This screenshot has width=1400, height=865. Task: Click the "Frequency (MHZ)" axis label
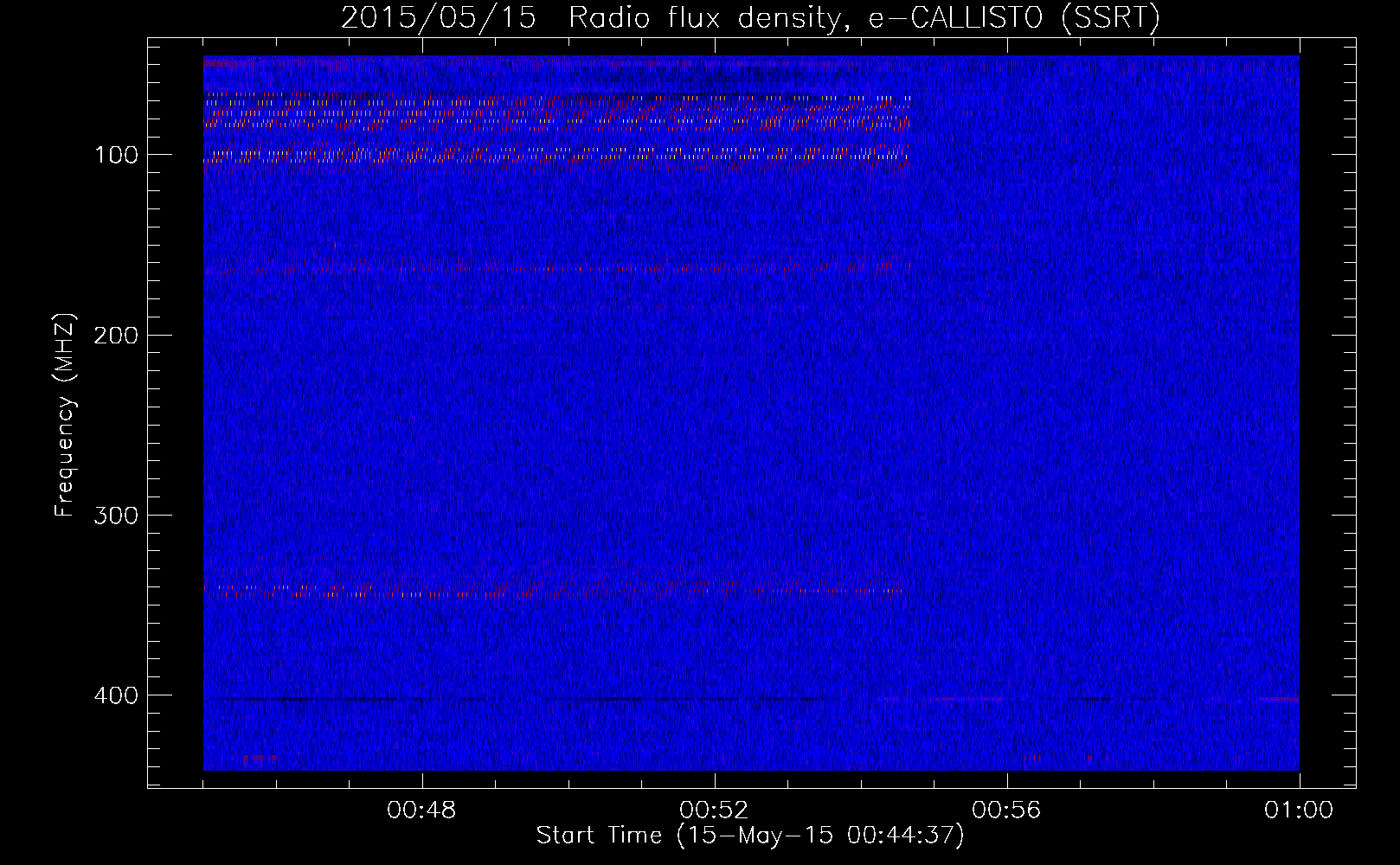65,414
